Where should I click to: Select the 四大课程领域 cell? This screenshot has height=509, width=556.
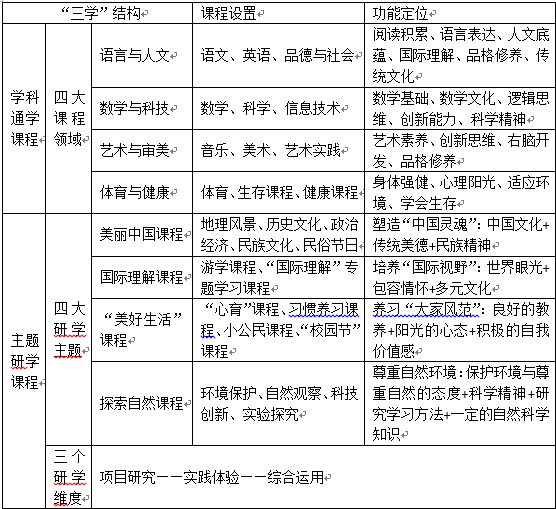tap(69, 118)
